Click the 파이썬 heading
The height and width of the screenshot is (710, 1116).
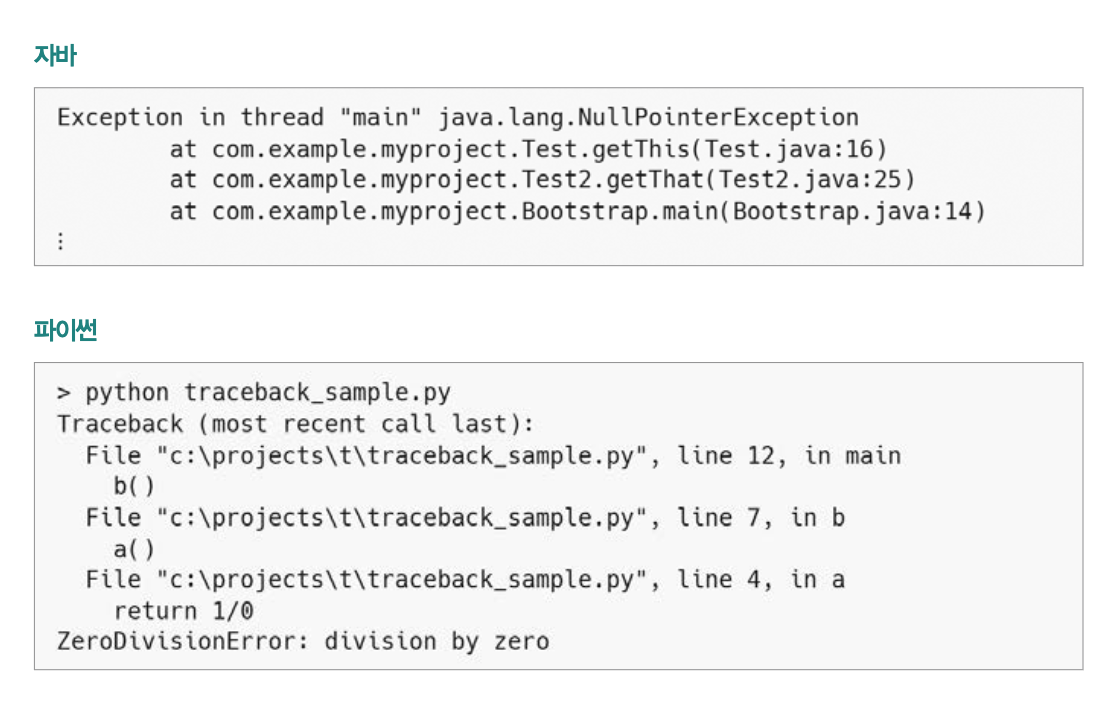pyautogui.click(x=65, y=329)
